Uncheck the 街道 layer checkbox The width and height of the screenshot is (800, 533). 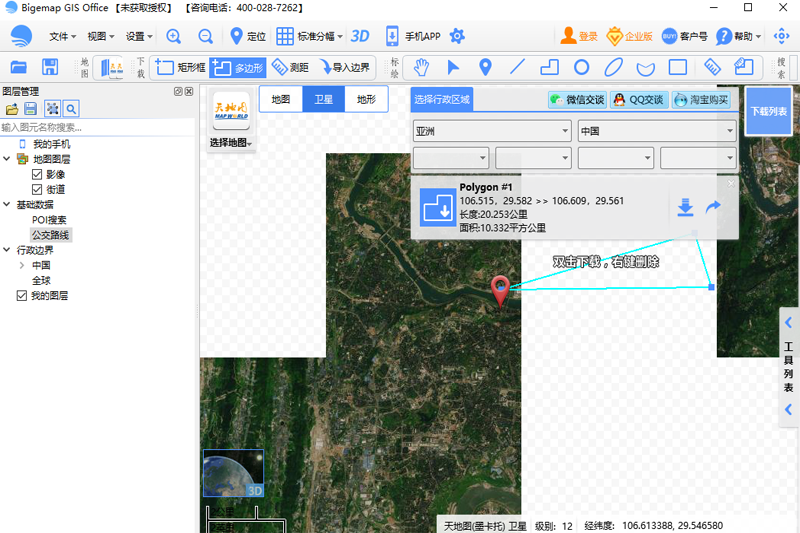[x=37, y=189]
